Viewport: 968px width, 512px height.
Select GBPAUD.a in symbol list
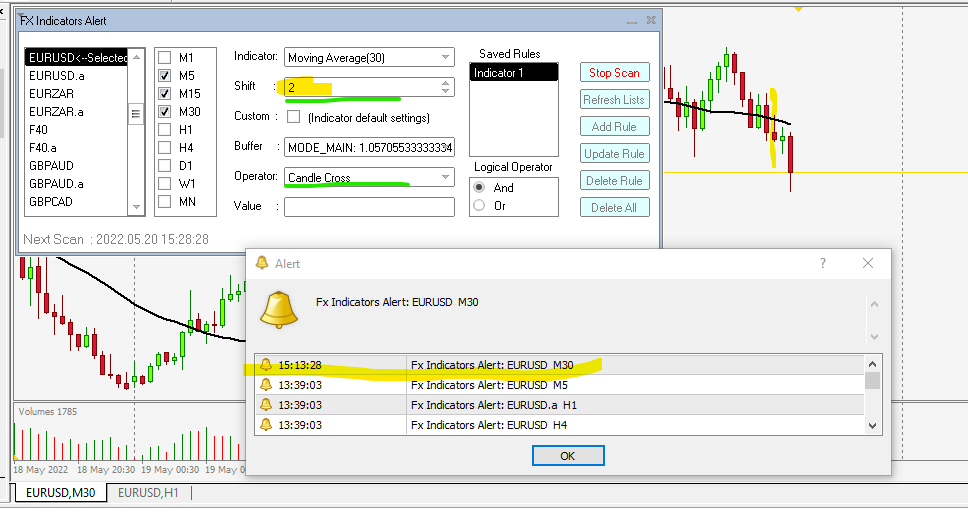(x=77, y=183)
